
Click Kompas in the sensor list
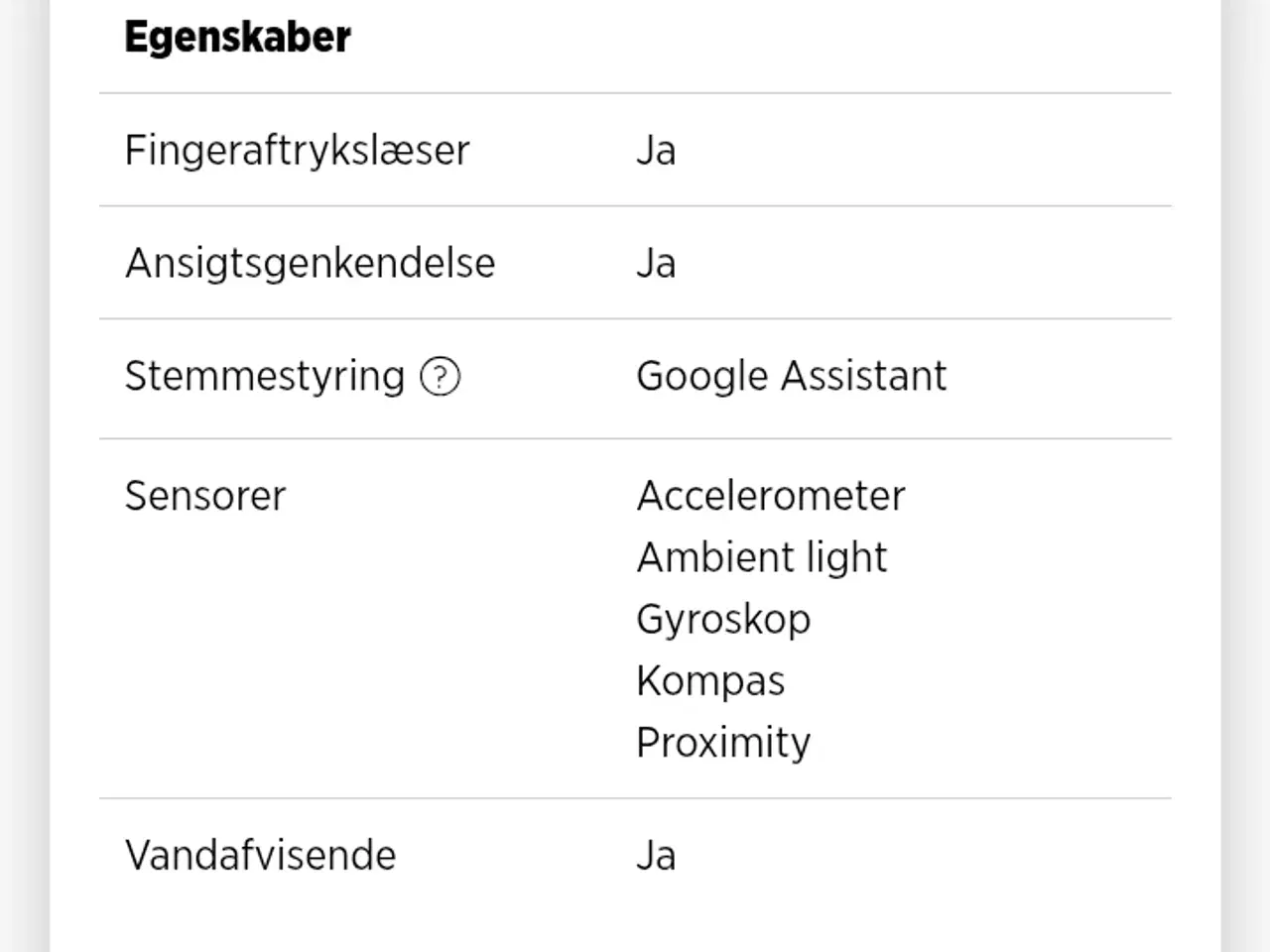coord(710,681)
